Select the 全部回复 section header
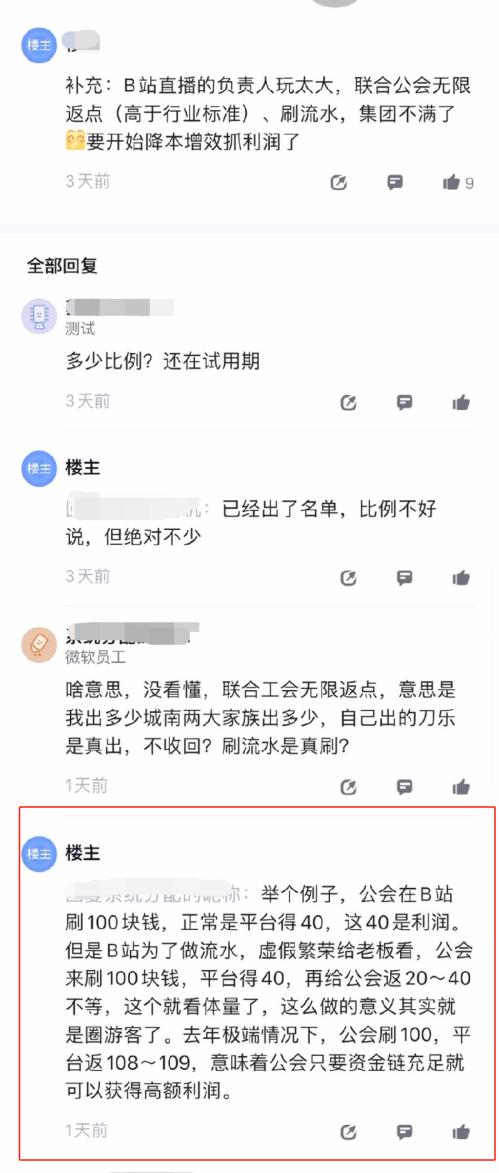 [x=62, y=266]
